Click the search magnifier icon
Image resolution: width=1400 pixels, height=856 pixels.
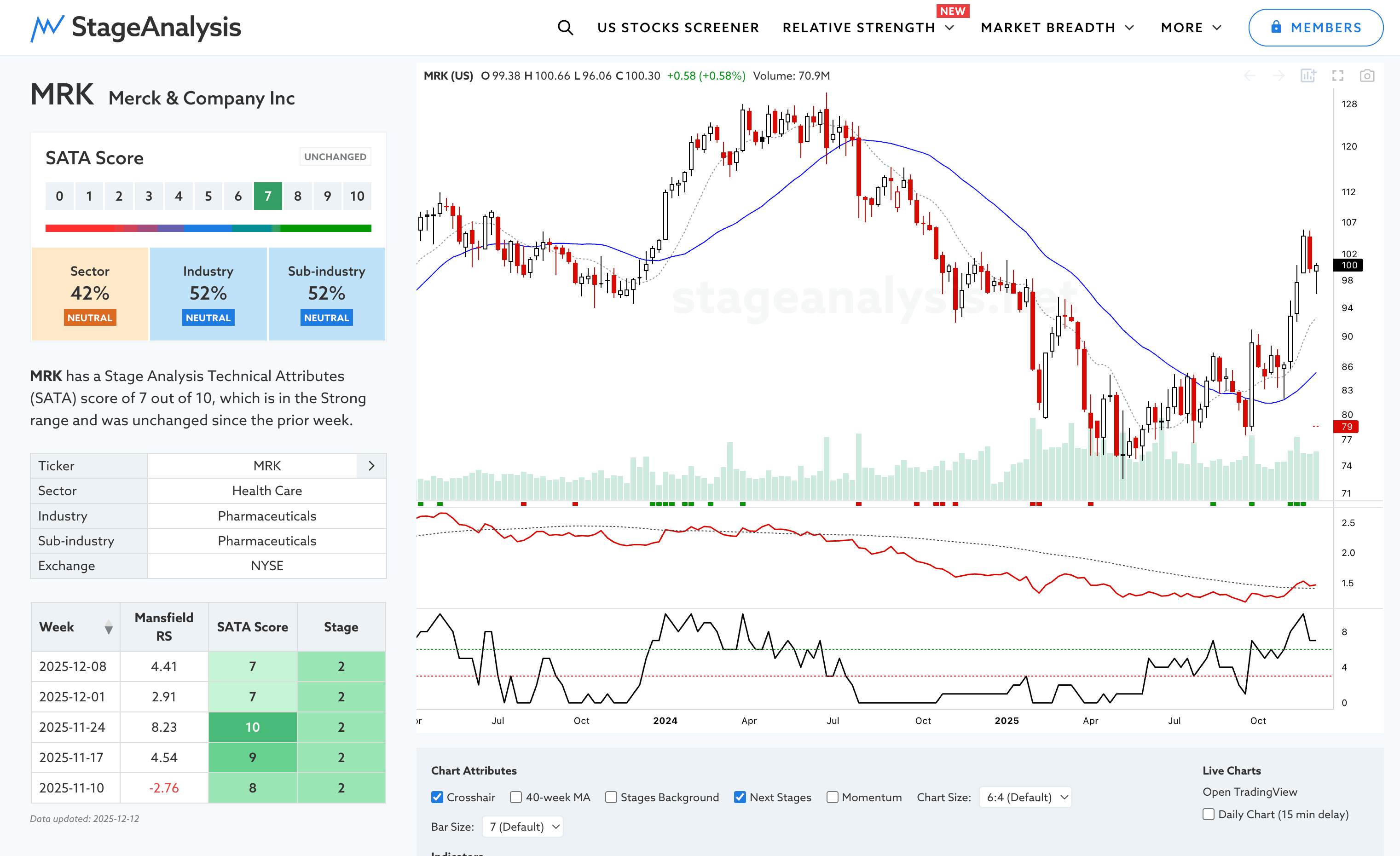point(565,27)
